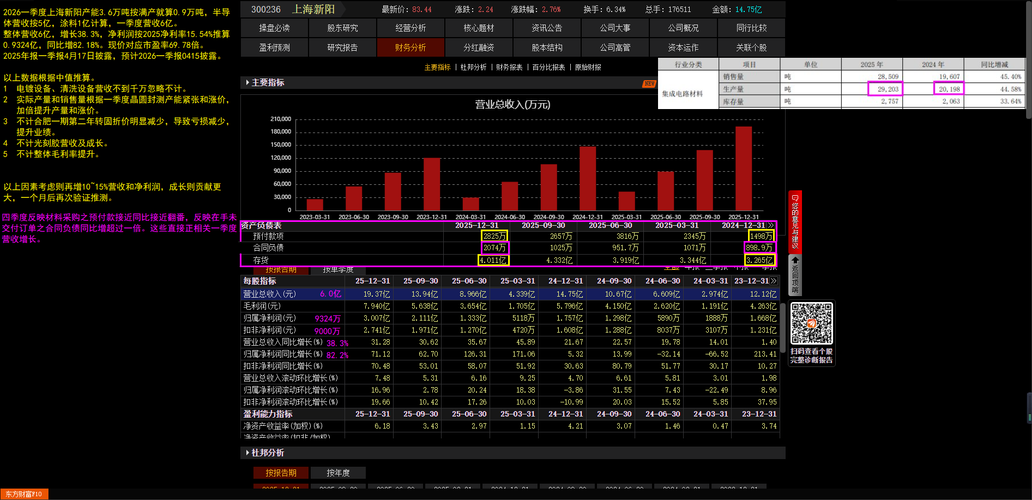The height and width of the screenshot is (500, 1032).
Task: Open the 分红融资 tab
Action: (478, 47)
